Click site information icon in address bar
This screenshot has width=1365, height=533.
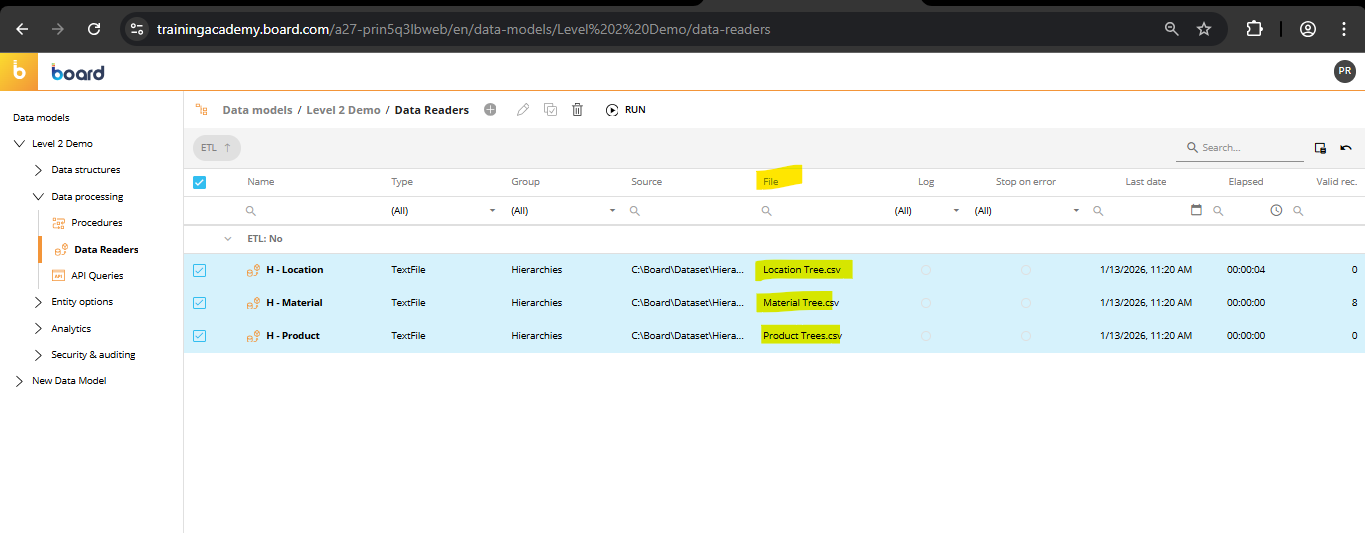point(138,29)
